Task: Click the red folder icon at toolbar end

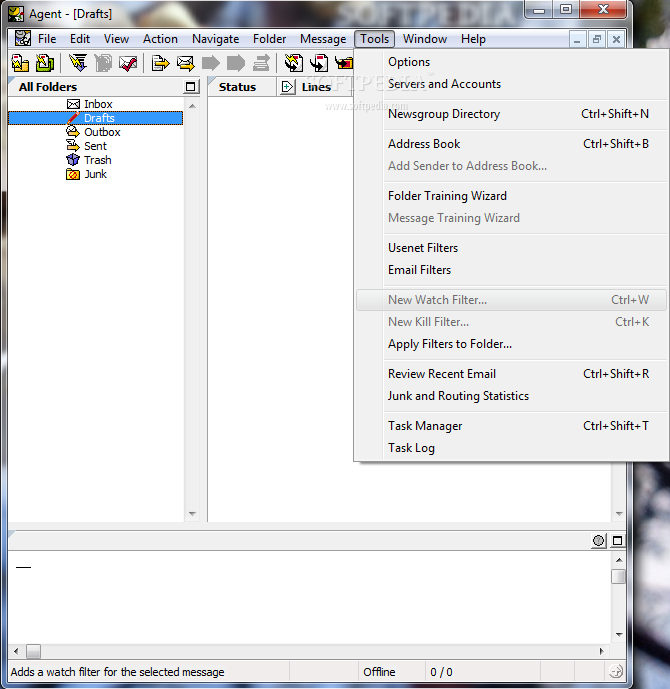Action: coord(344,63)
